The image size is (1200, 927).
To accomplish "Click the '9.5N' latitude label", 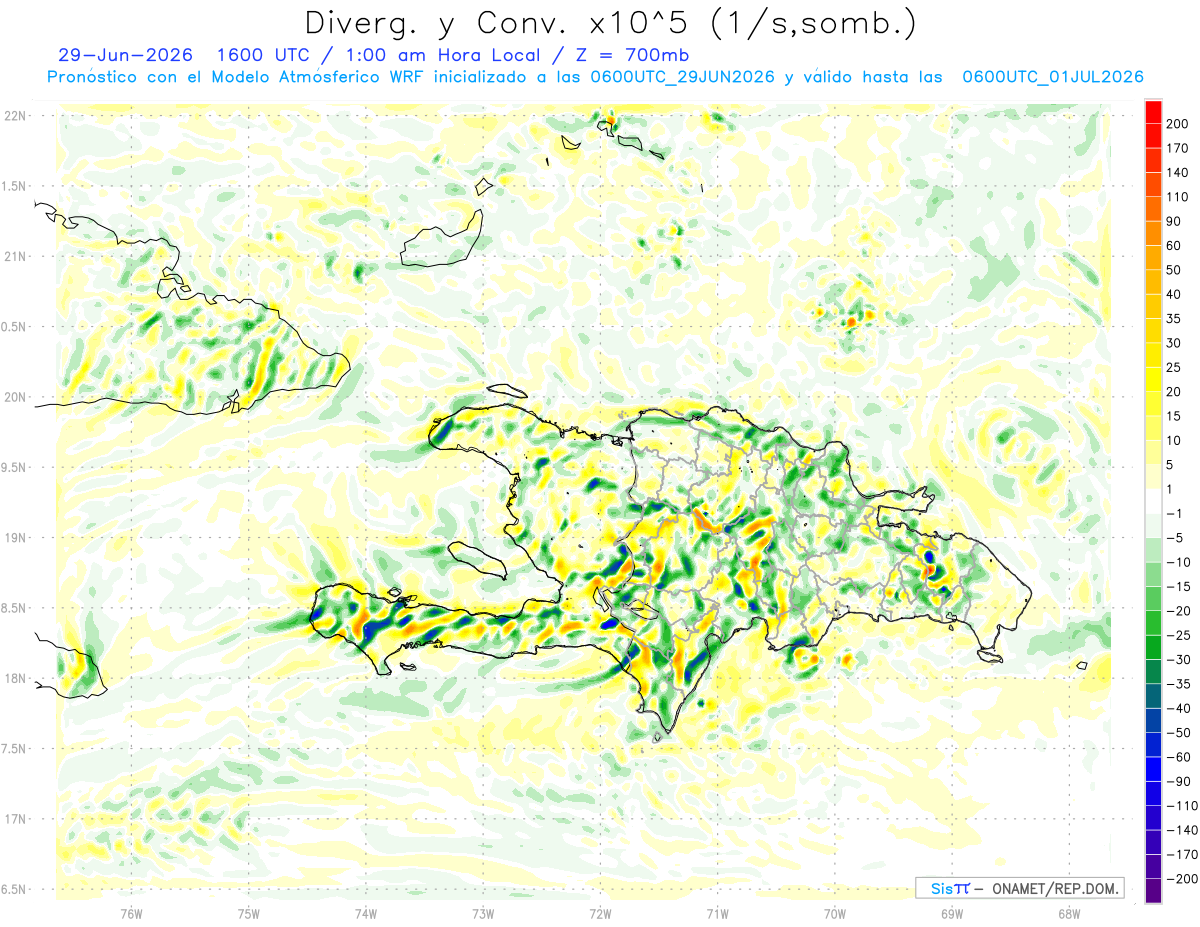I will [x=13, y=467].
